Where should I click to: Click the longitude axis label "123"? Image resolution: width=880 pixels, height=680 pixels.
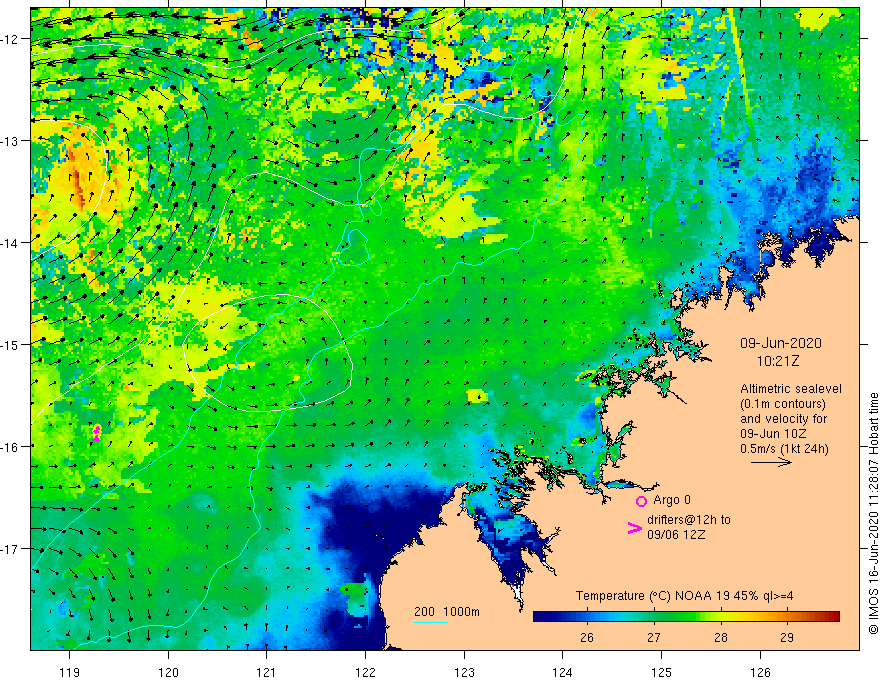464,672
